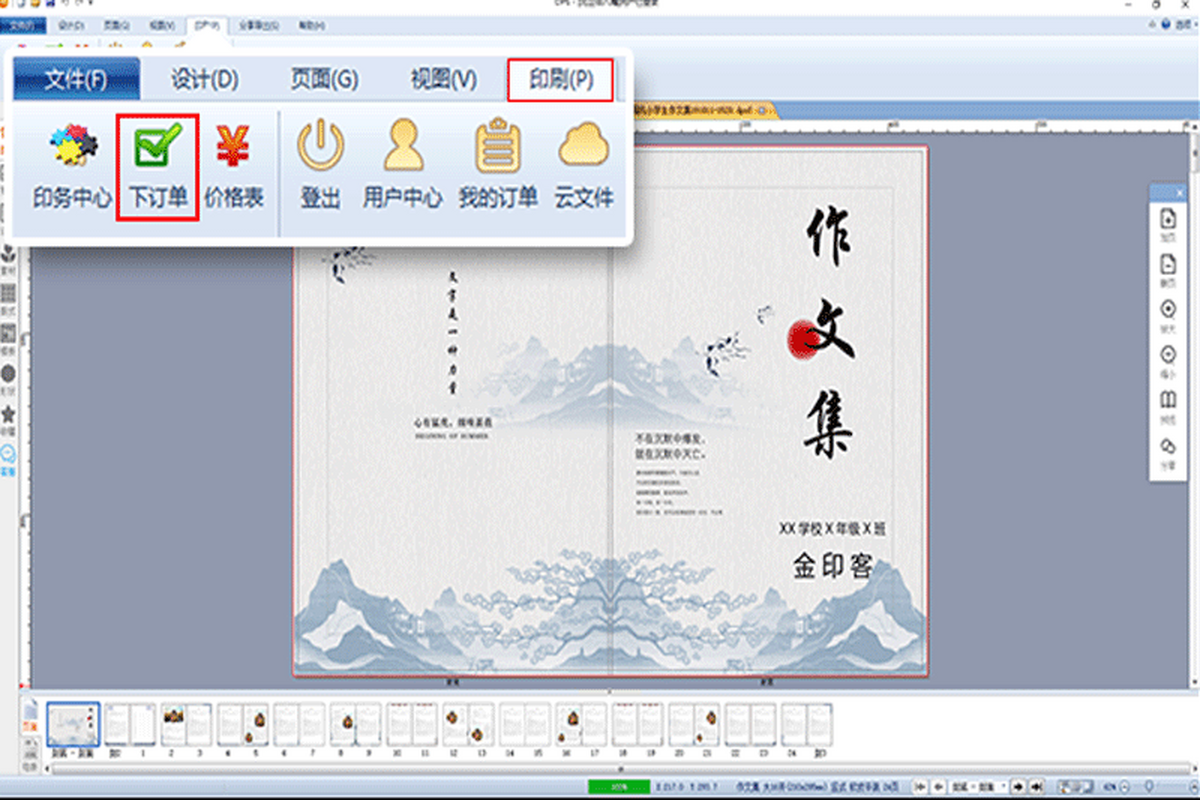The image size is (1200, 800).
Task: Open the 价格表 price list
Action: click(x=234, y=168)
